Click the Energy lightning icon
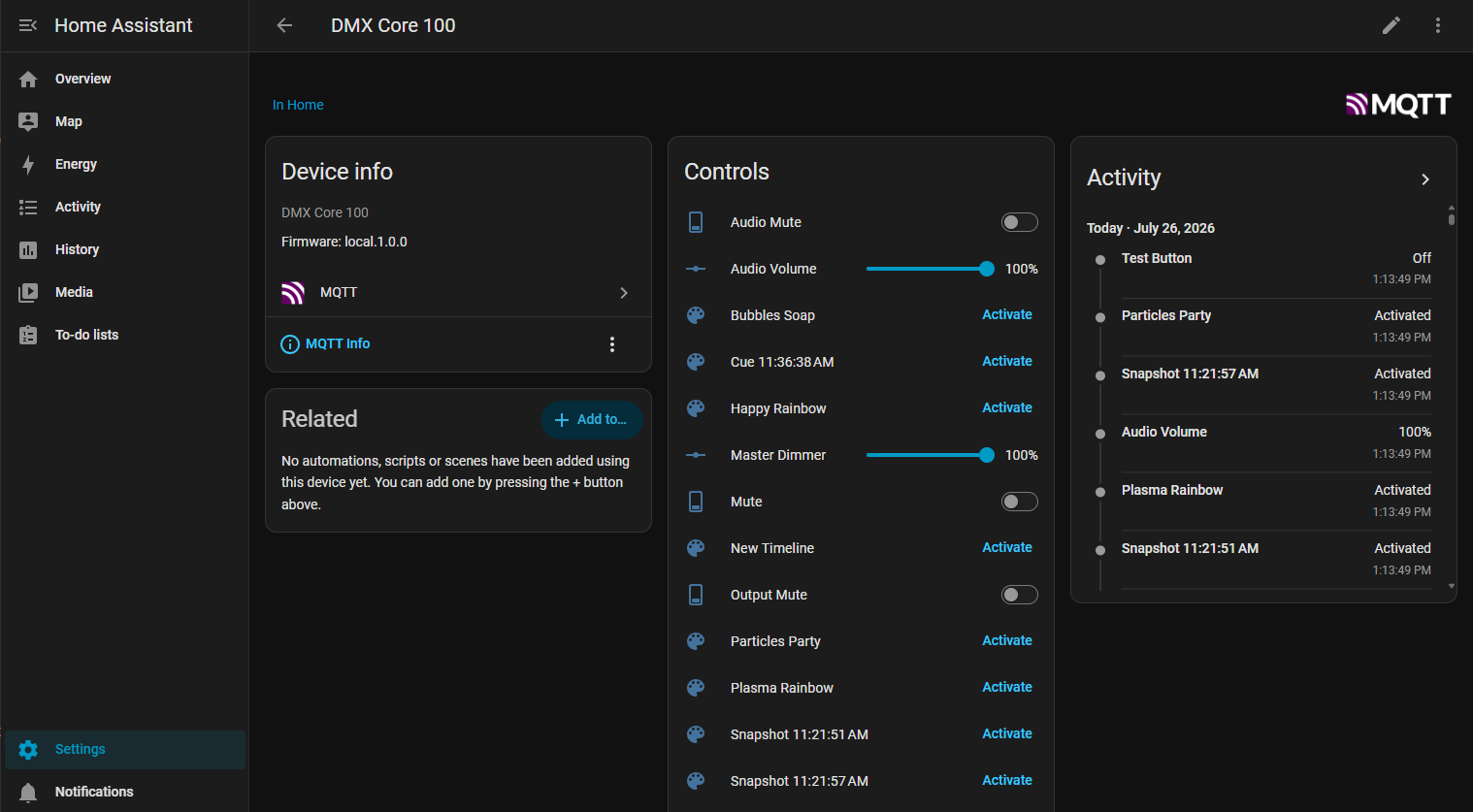This screenshot has height=812, width=1473. [x=28, y=164]
